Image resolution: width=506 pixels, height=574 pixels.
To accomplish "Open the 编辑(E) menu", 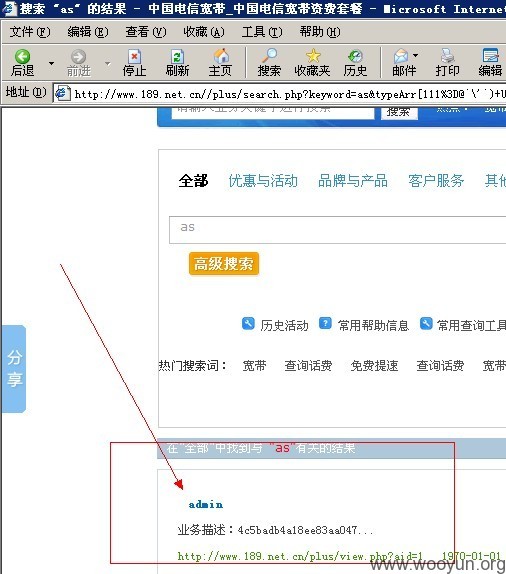I will point(88,32).
